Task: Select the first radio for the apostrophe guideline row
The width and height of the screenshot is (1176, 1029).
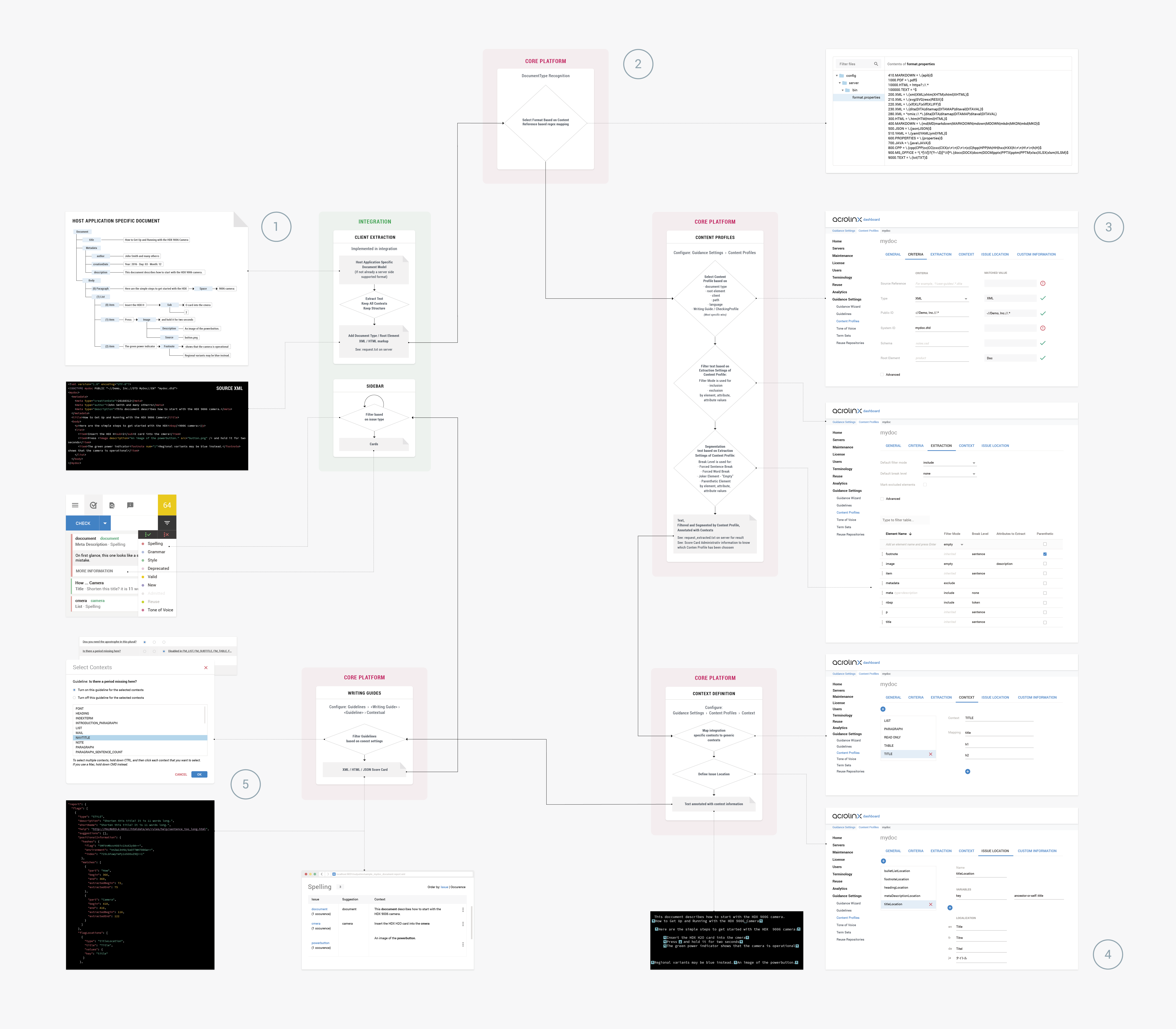Action: pos(145,642)
